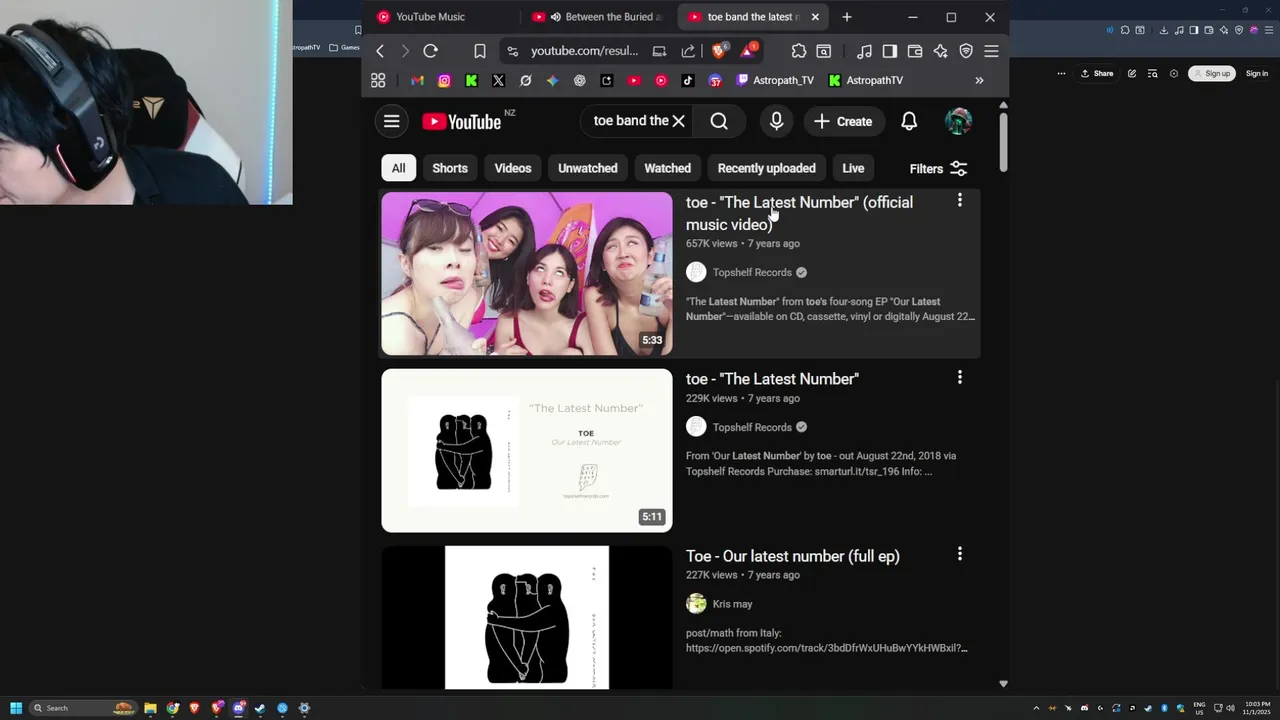Viewport: 1280px width, 720px height.
Task: Open the Brave main menu
Action: click(991, 51)
